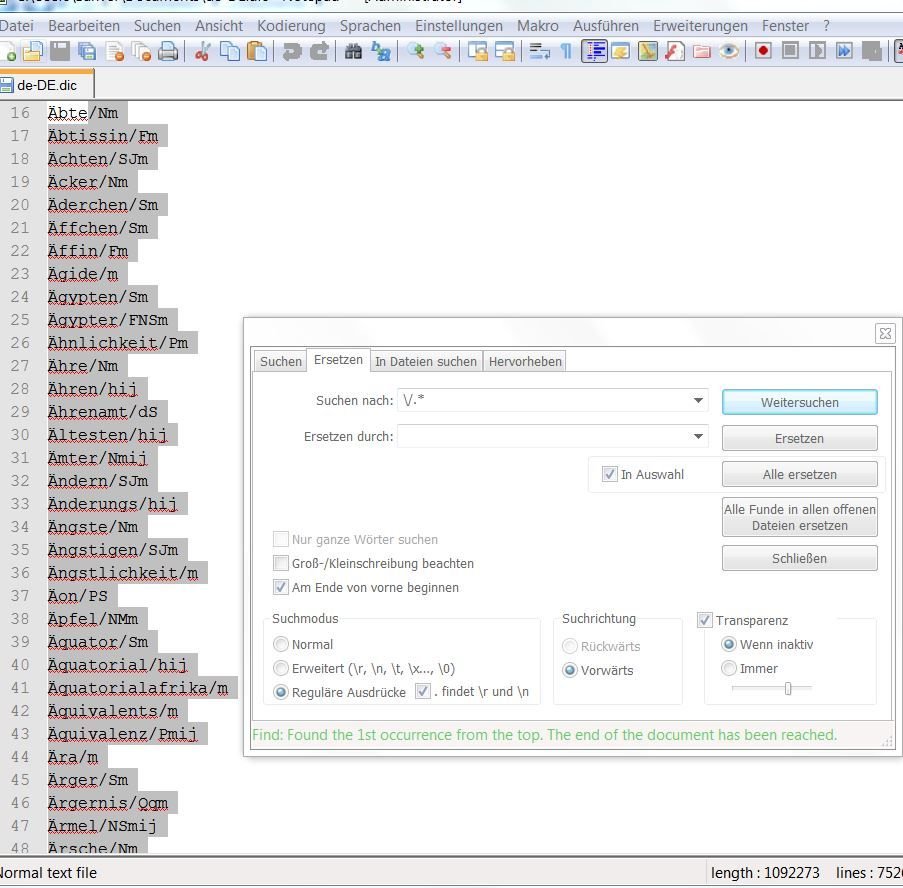Toggle synchronized vertical scrolling icon
This screenshot has width=903, height=888.
[x=477, y=52]
